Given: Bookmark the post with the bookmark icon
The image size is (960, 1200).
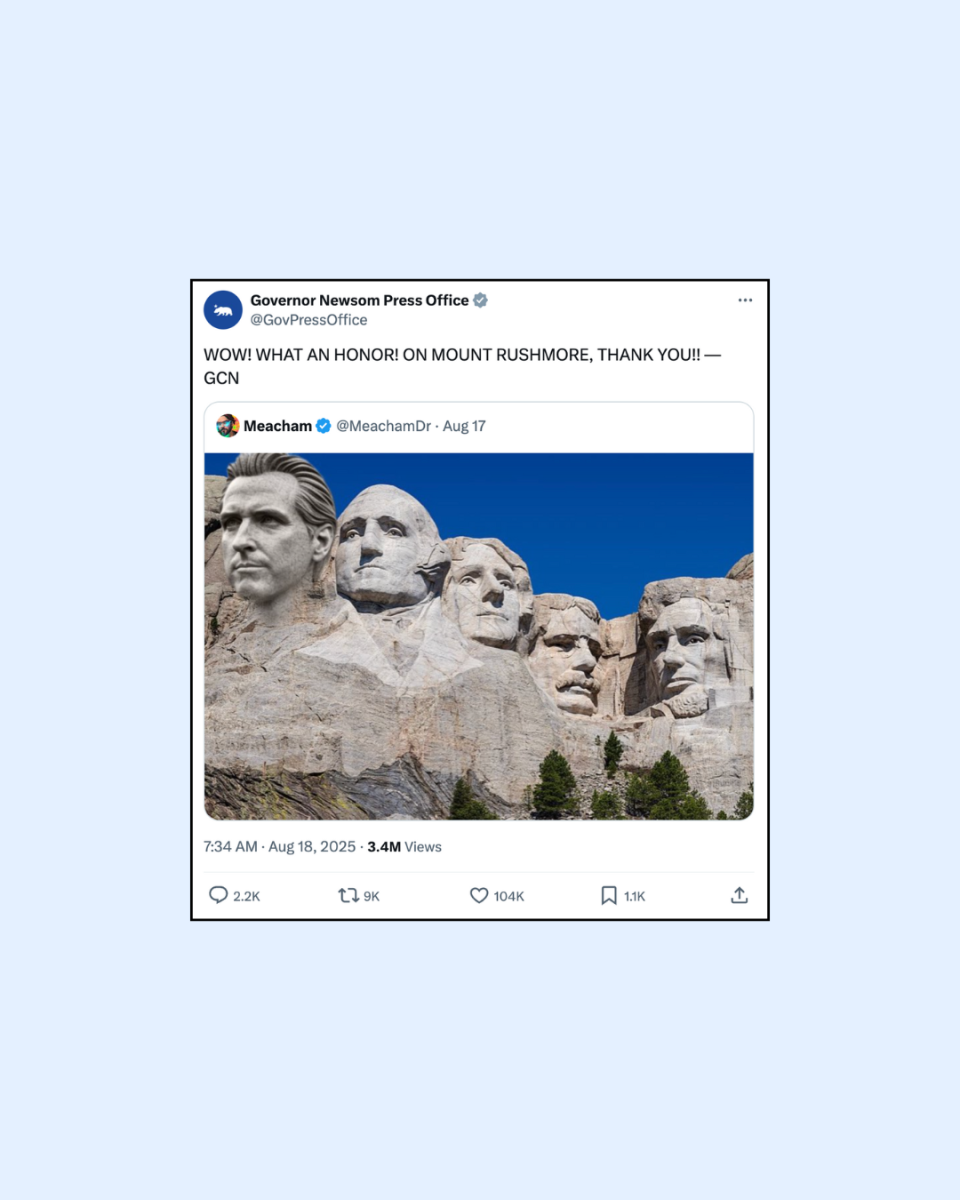Looking at the screenshot, I should point(608,896).
